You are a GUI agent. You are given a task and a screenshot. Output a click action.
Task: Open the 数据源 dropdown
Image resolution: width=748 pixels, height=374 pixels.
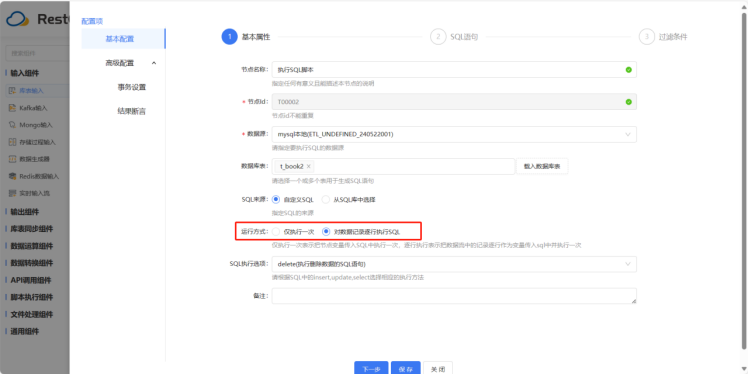click(x=454, y=135)
